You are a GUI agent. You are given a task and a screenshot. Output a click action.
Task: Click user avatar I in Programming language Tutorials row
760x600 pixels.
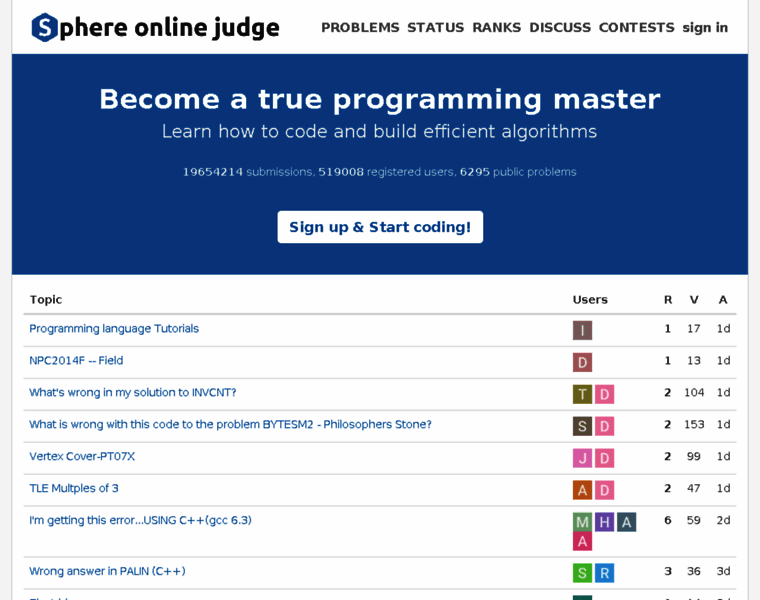582,331
